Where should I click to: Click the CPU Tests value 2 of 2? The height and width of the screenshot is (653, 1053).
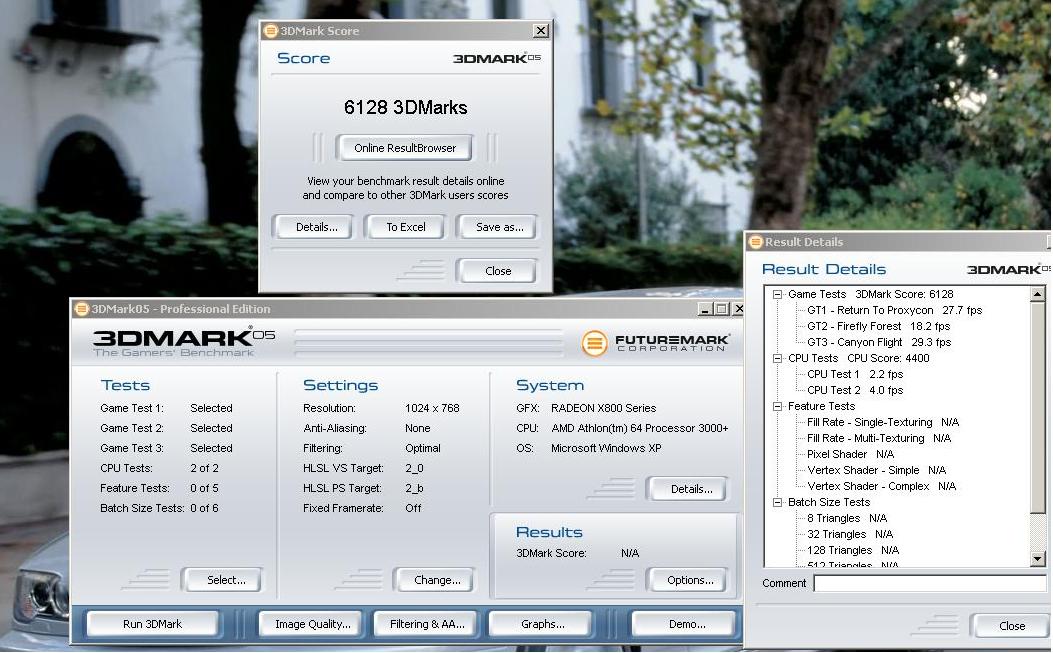tap(204, 468)
